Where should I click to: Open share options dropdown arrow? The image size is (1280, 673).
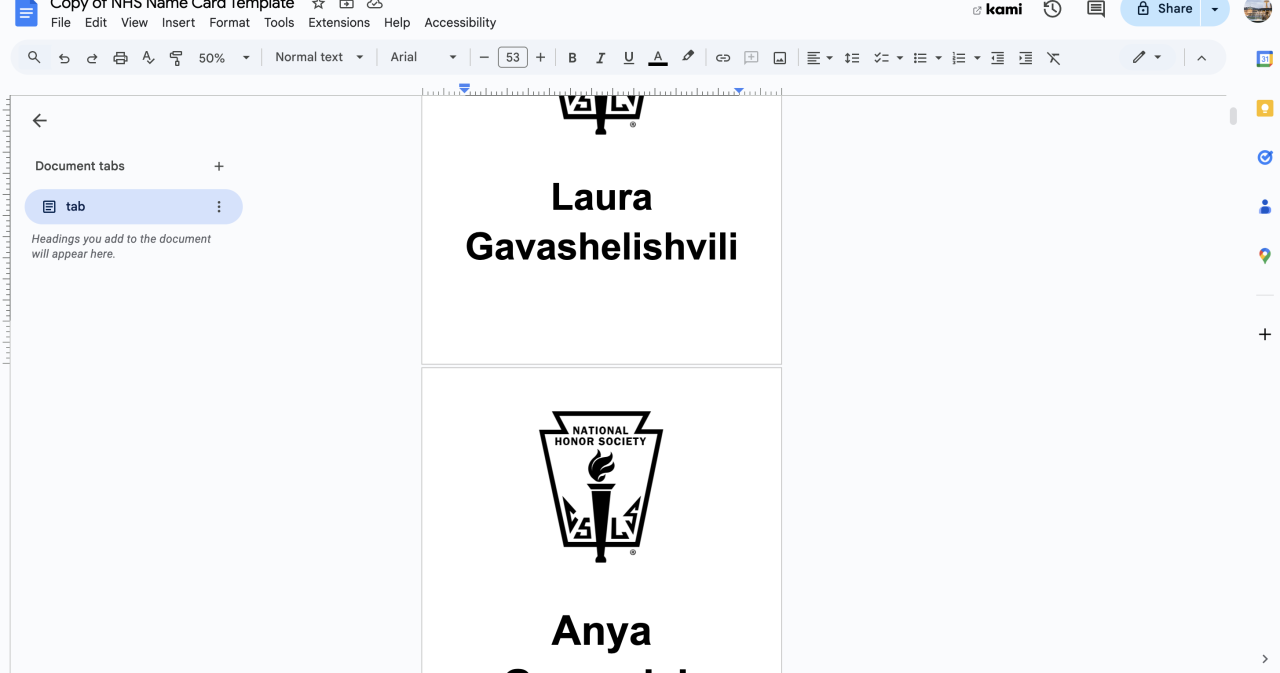click(1215, 9)
